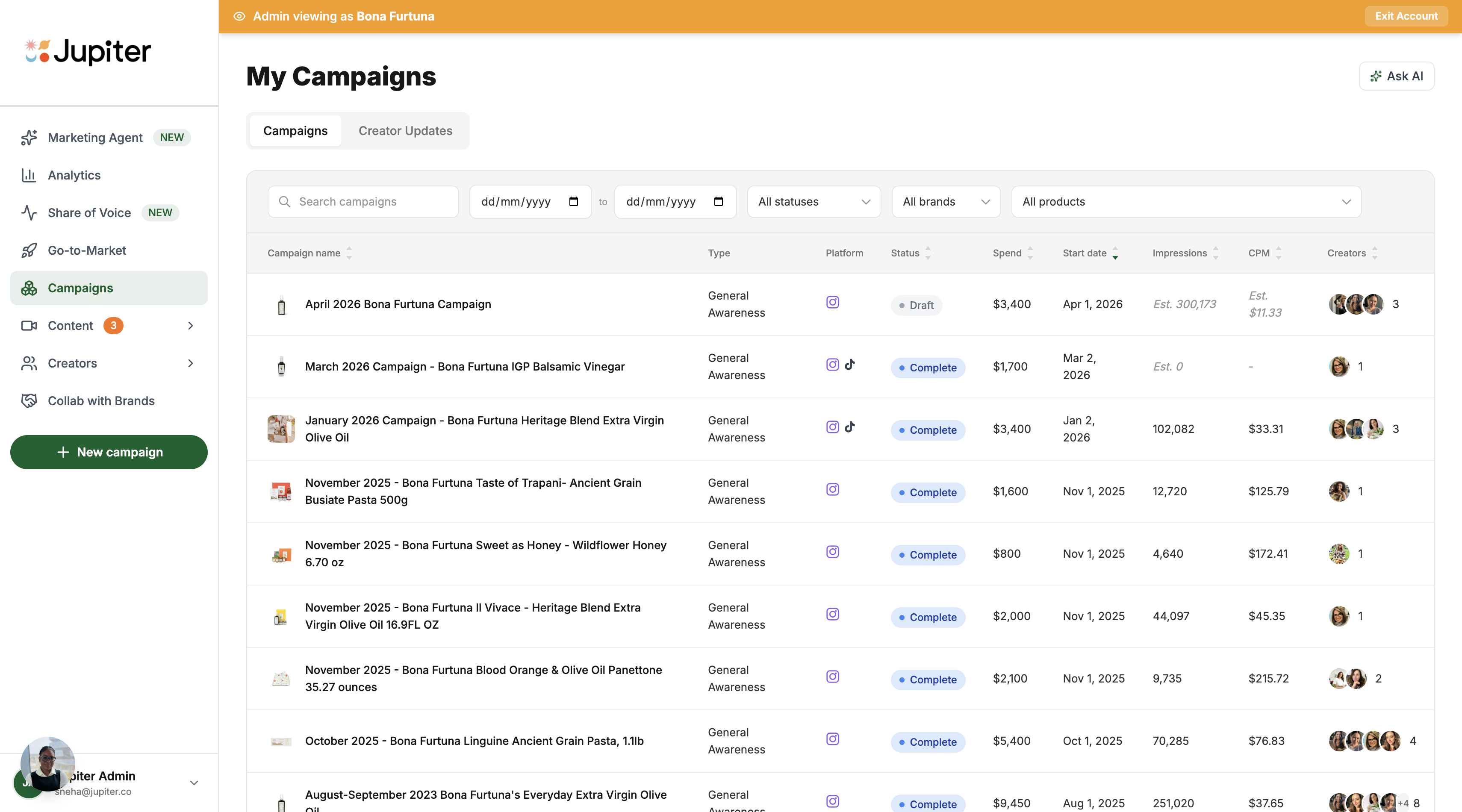Select the Marketing Agent sparkle icon
Image resolution: width=1462 pixels, height=812 pixels.
29,137
